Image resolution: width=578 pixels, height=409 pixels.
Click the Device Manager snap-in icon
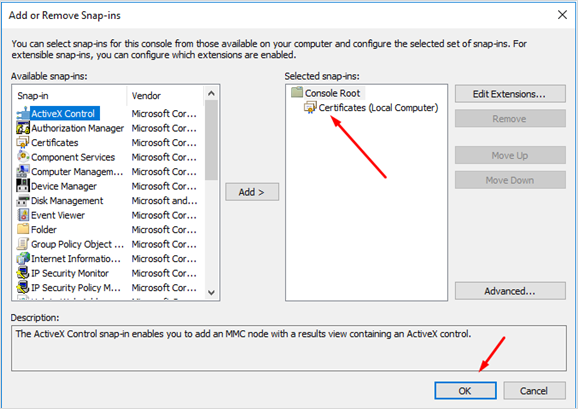[x=23, y=186]
